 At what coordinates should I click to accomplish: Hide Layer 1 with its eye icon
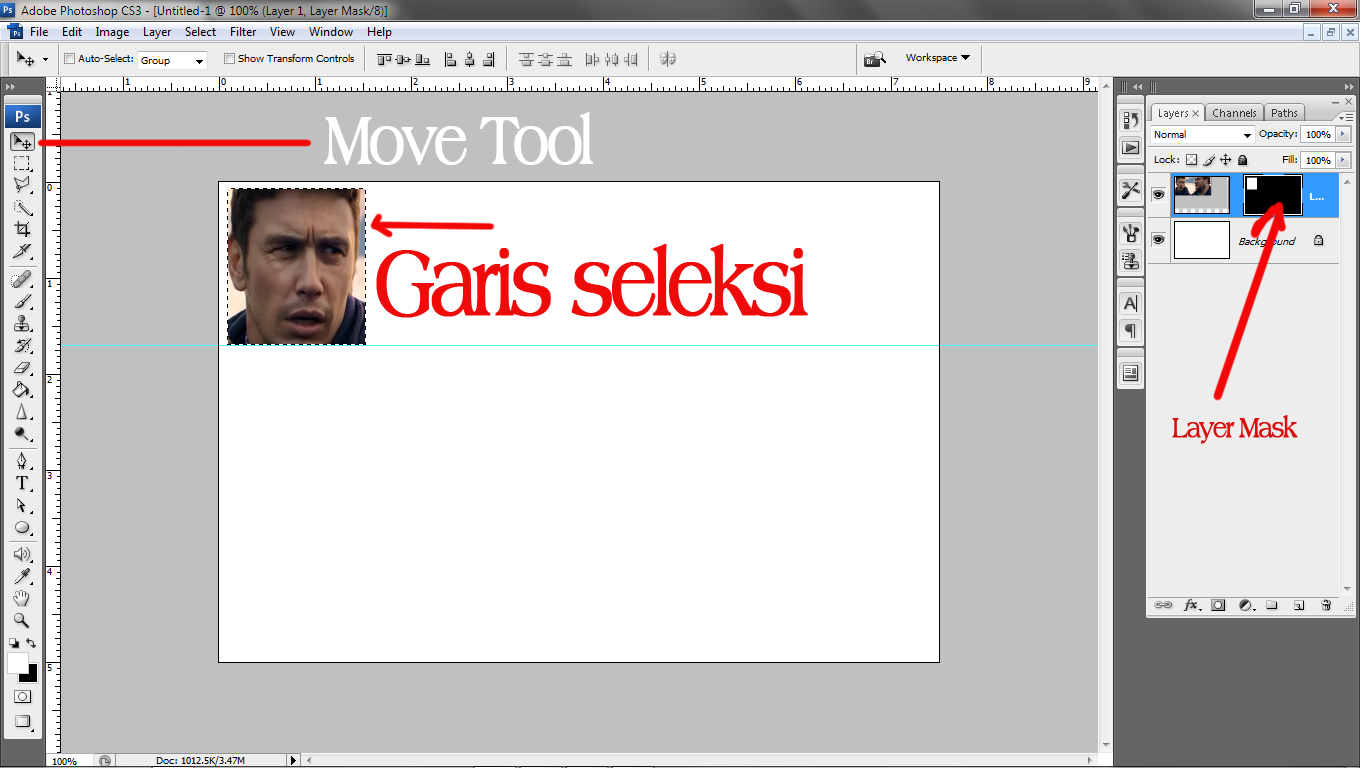[x=1158, y=195]
